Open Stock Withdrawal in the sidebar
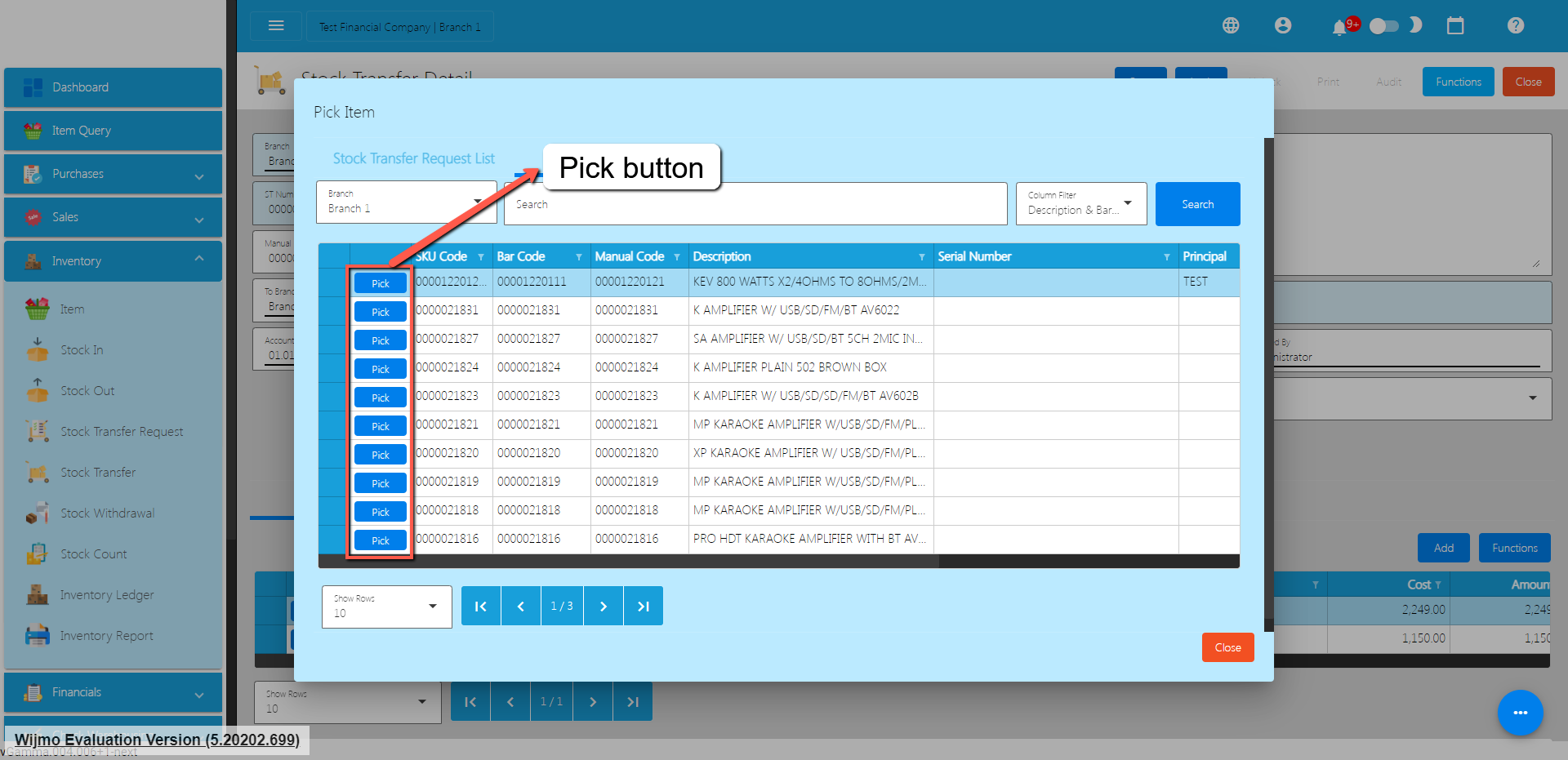Screen dimensions: 1568x760 [107, 513]
